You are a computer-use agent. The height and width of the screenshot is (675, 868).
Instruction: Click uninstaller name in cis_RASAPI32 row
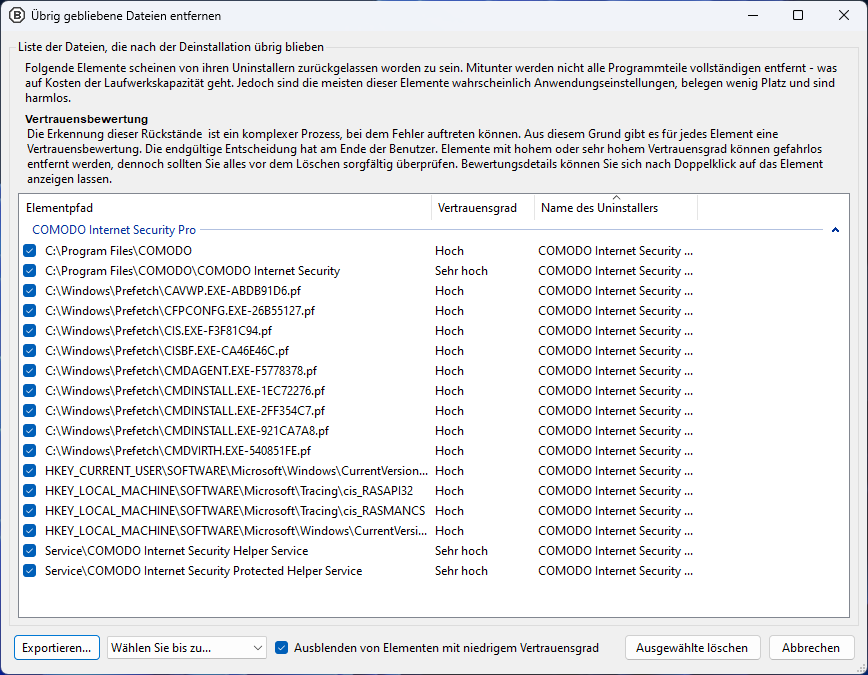click(x=615, y=491)
